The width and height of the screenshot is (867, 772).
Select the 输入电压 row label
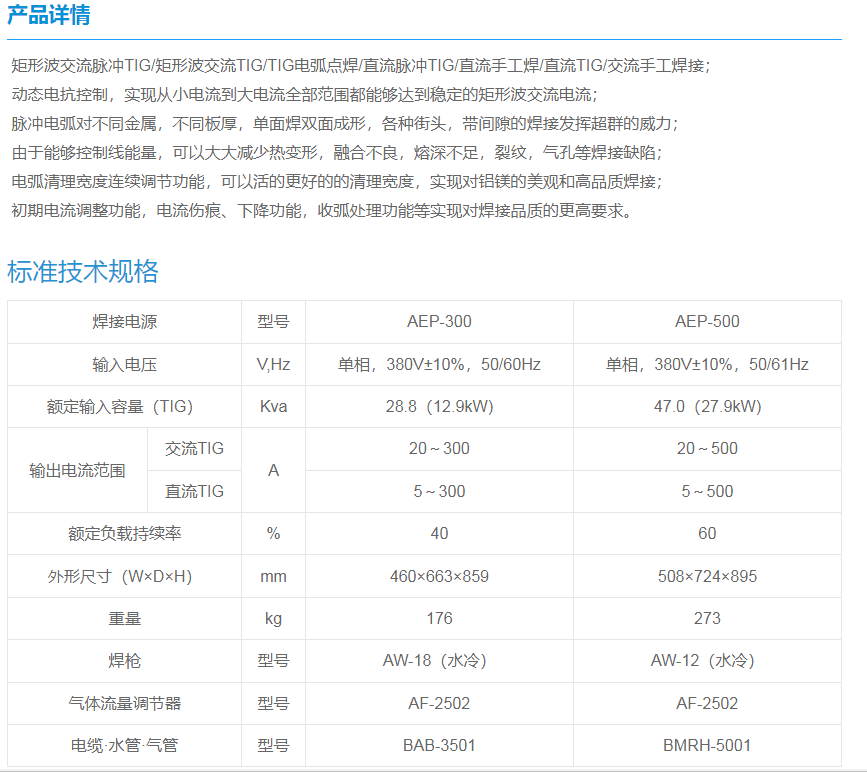click(125, 364)
